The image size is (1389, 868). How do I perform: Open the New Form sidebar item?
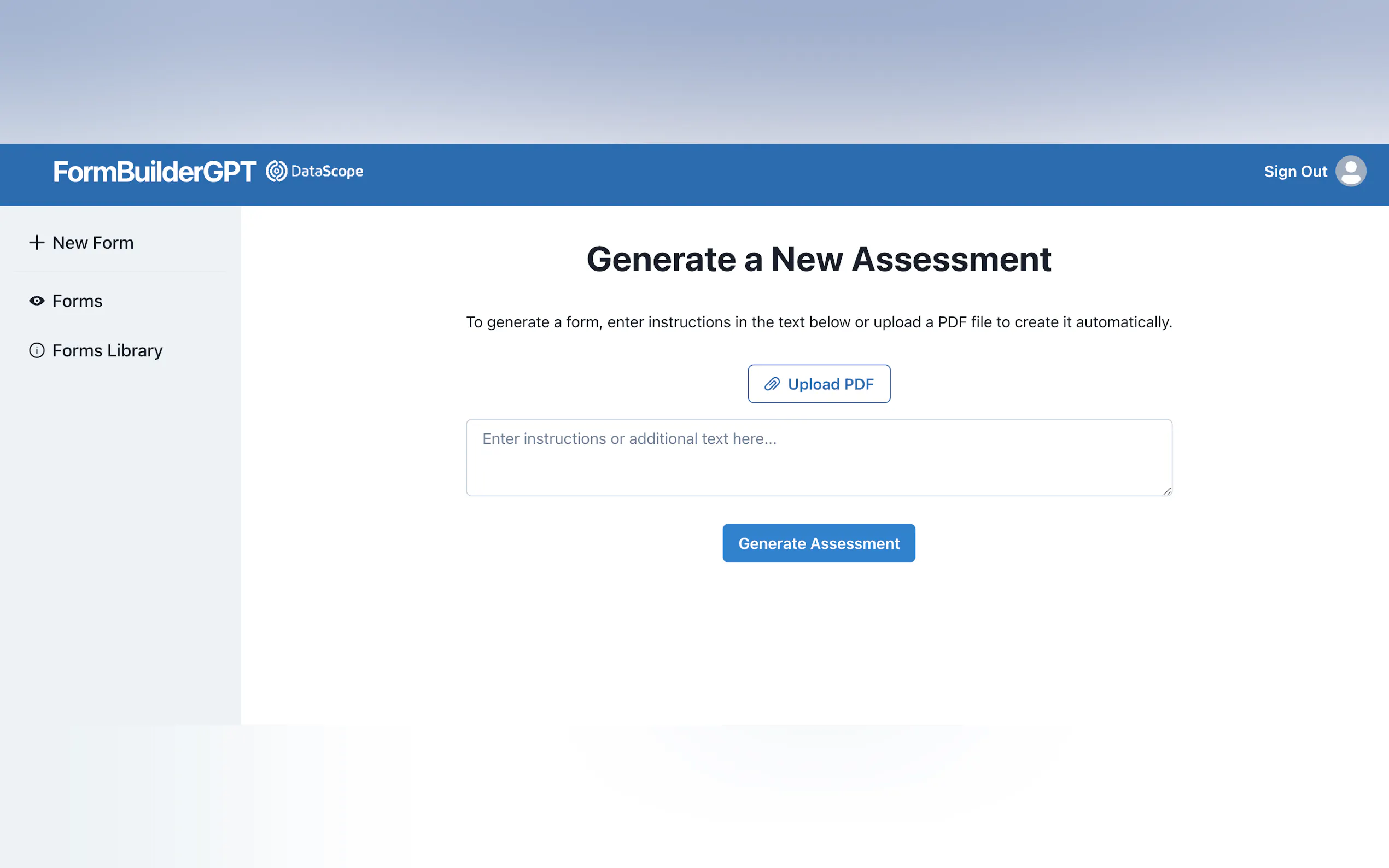93,243
